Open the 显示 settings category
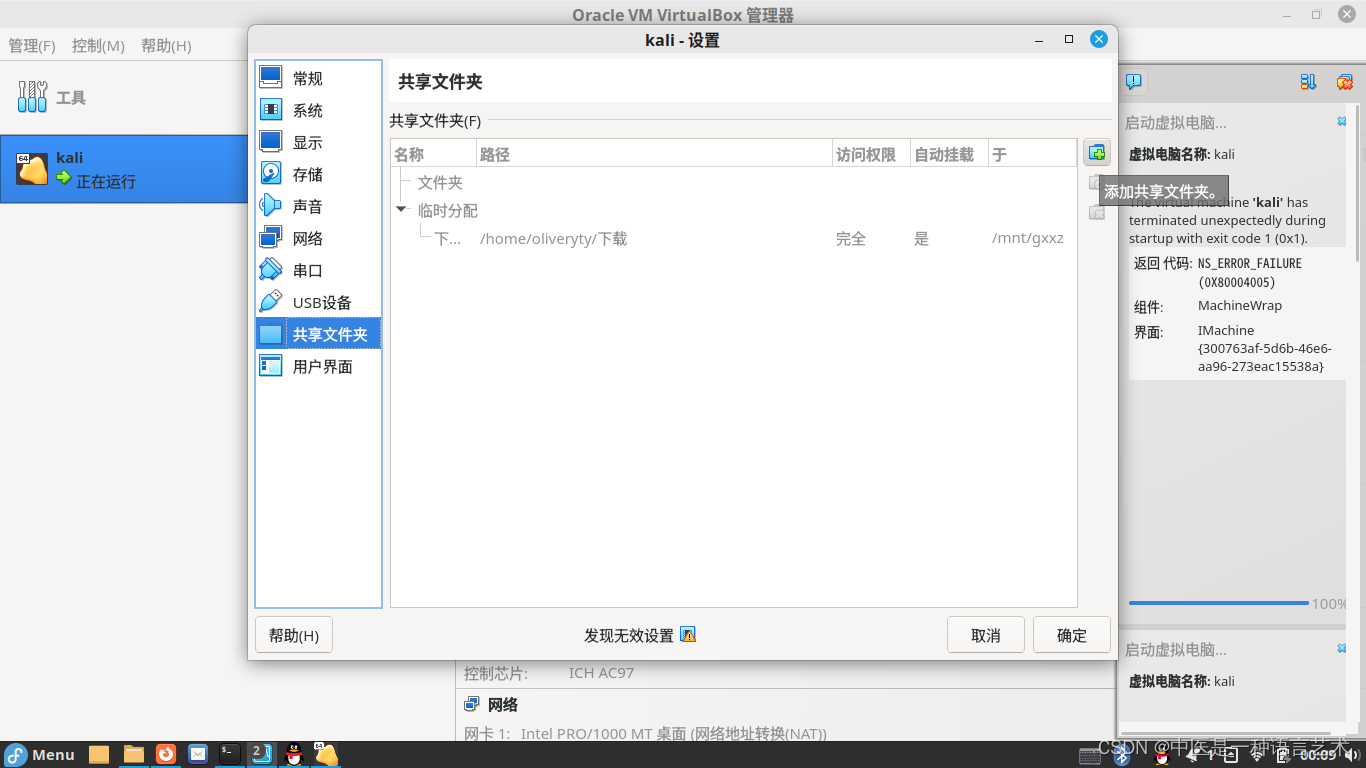 coord(318,142)
